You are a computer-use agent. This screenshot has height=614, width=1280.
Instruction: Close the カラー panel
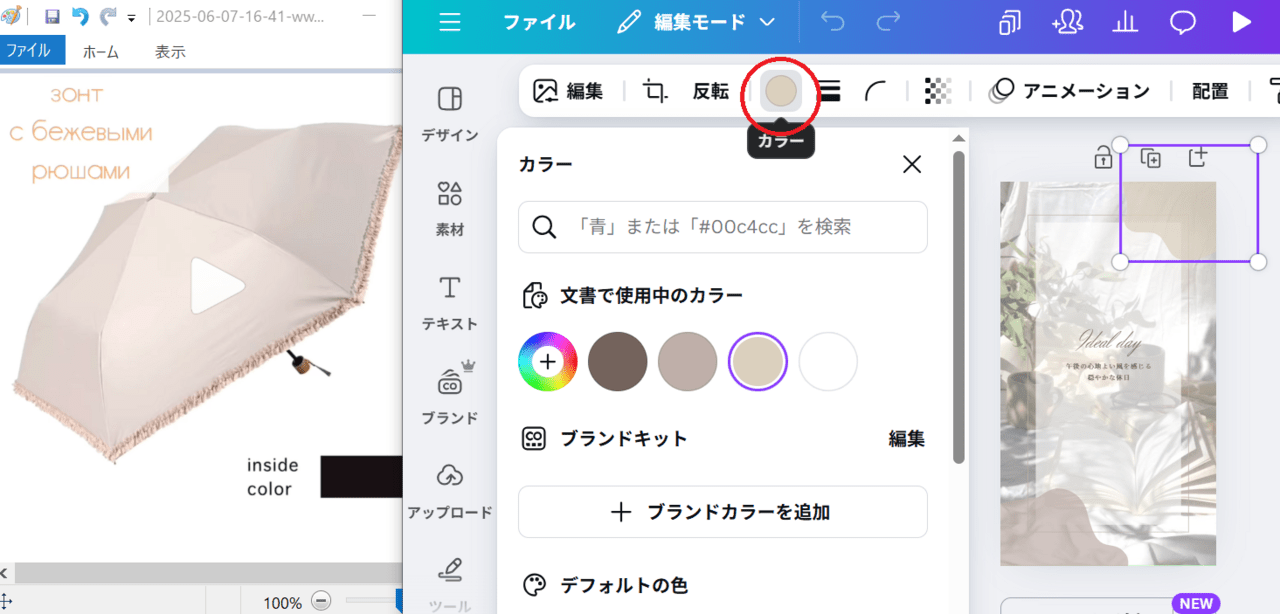pos(912,165)
